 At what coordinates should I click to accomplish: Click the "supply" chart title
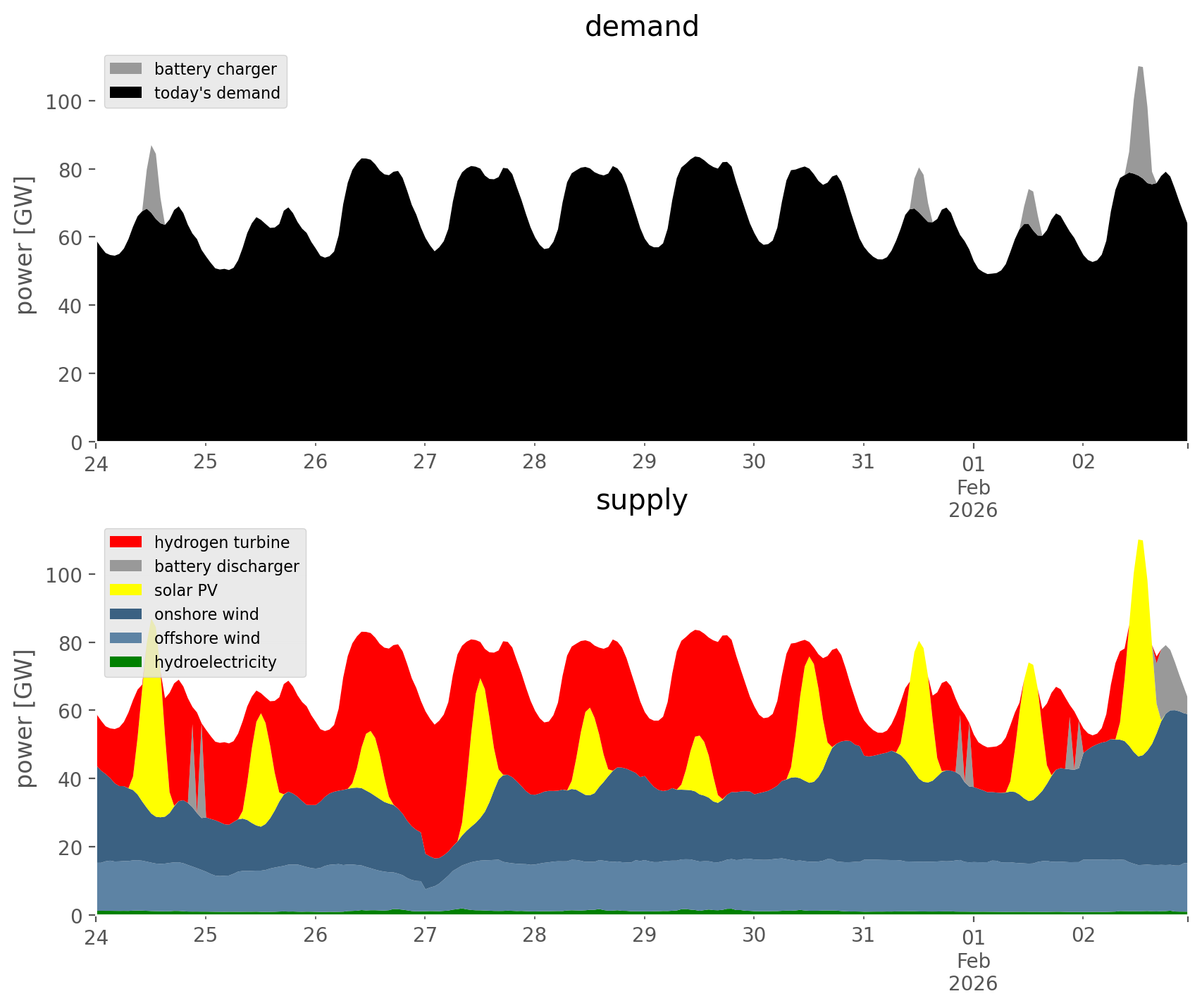tap(641, 500)
